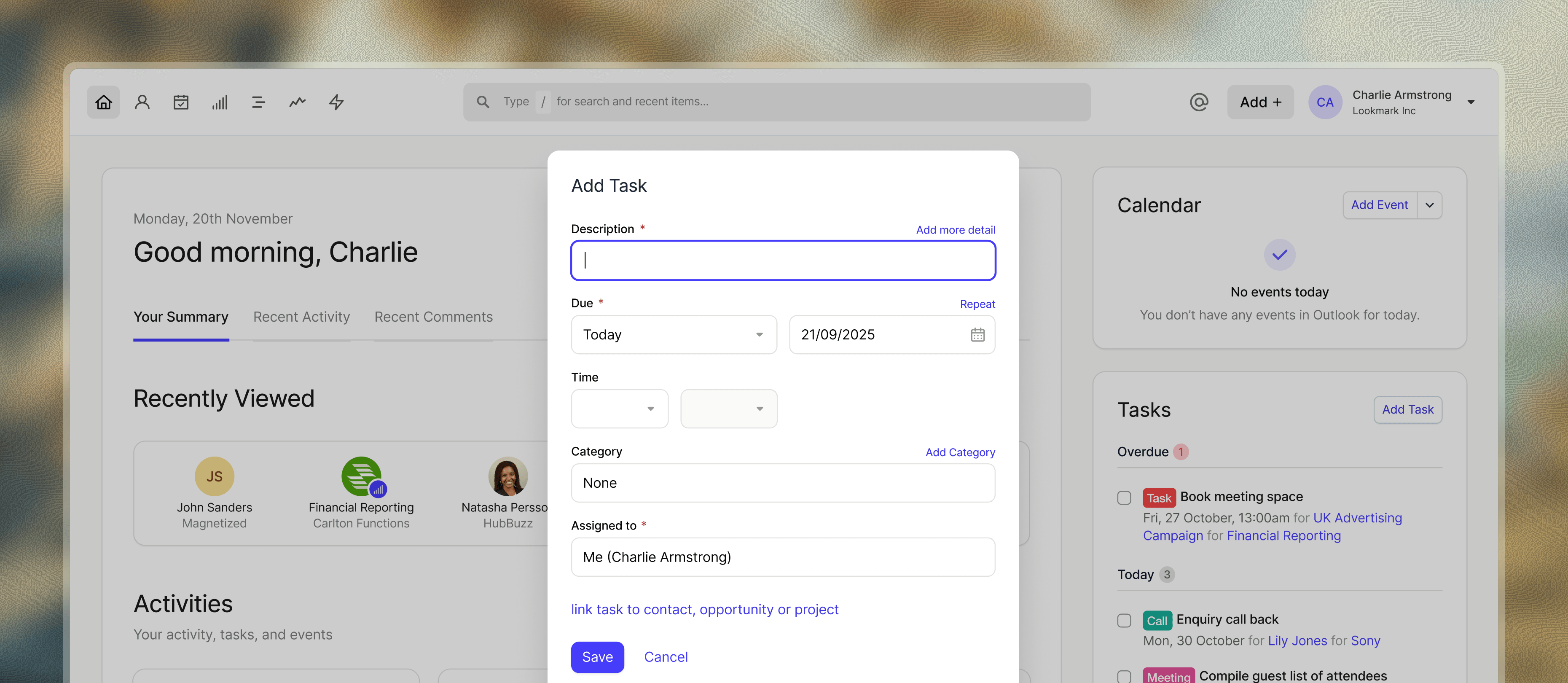Open the Contacts person icon
Screen dimensions: 1568x683
coord(142,102)
